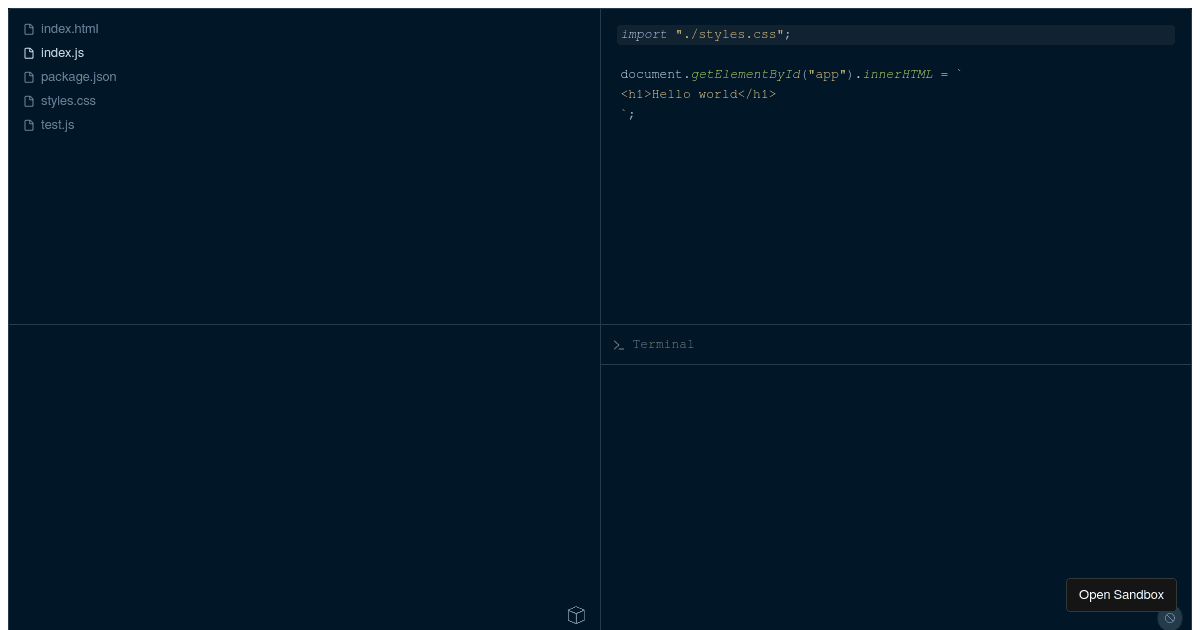Select the highlighted import styles.css line

coord(705,34)
